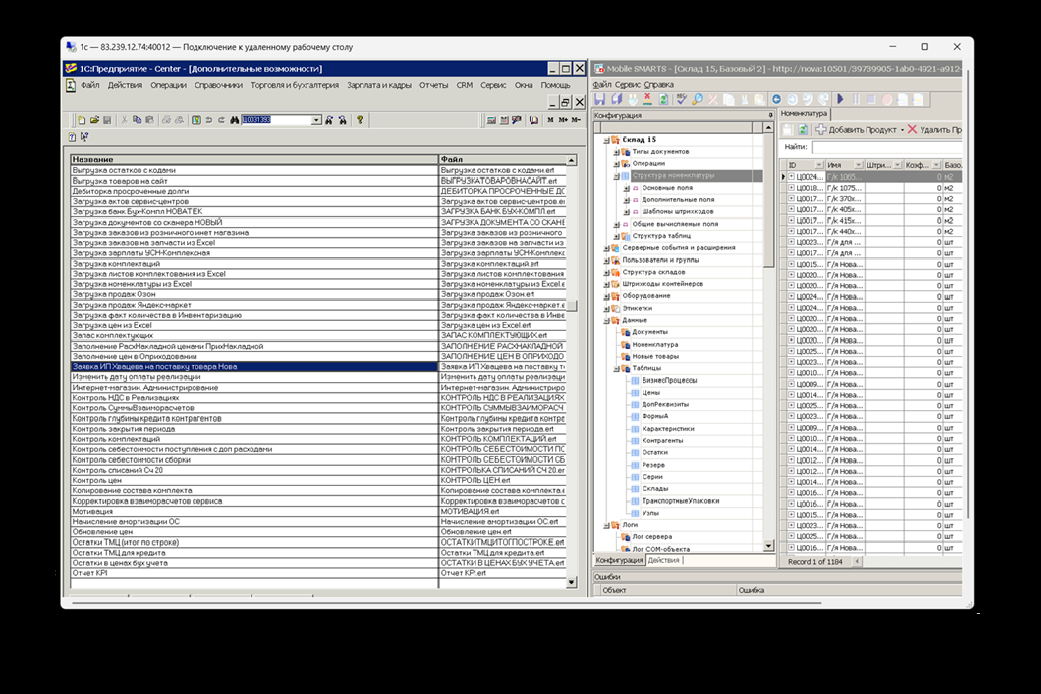Save configuration in Mobile SMARTS toolbar

[600, 99]
